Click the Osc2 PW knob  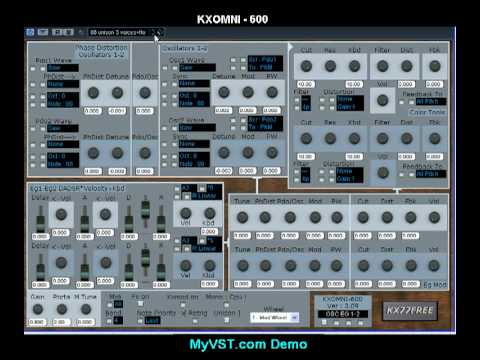(272, 153)
